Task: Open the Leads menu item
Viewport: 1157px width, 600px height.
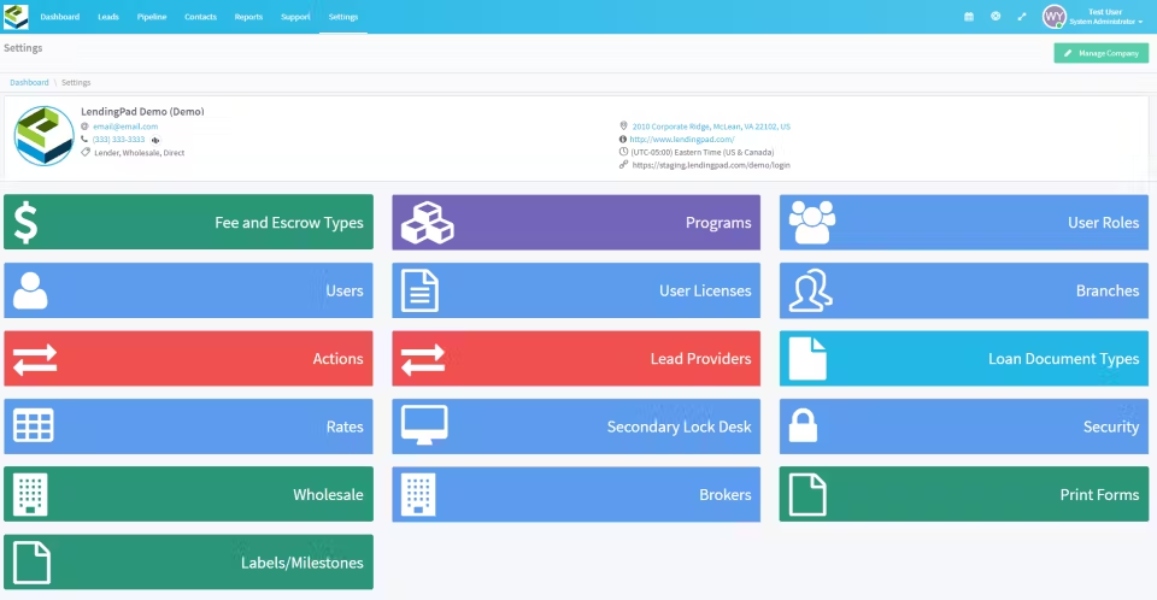Action: (x=108, y=16)
